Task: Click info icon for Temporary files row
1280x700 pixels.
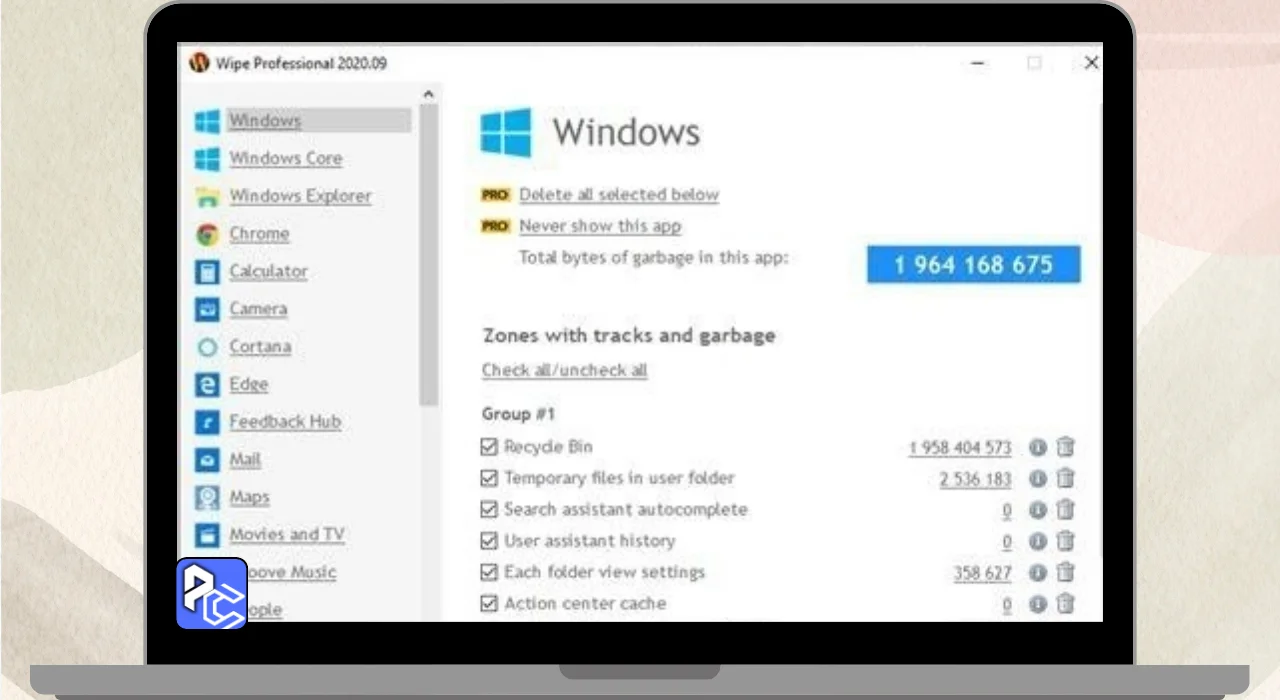Action: 1038,479
